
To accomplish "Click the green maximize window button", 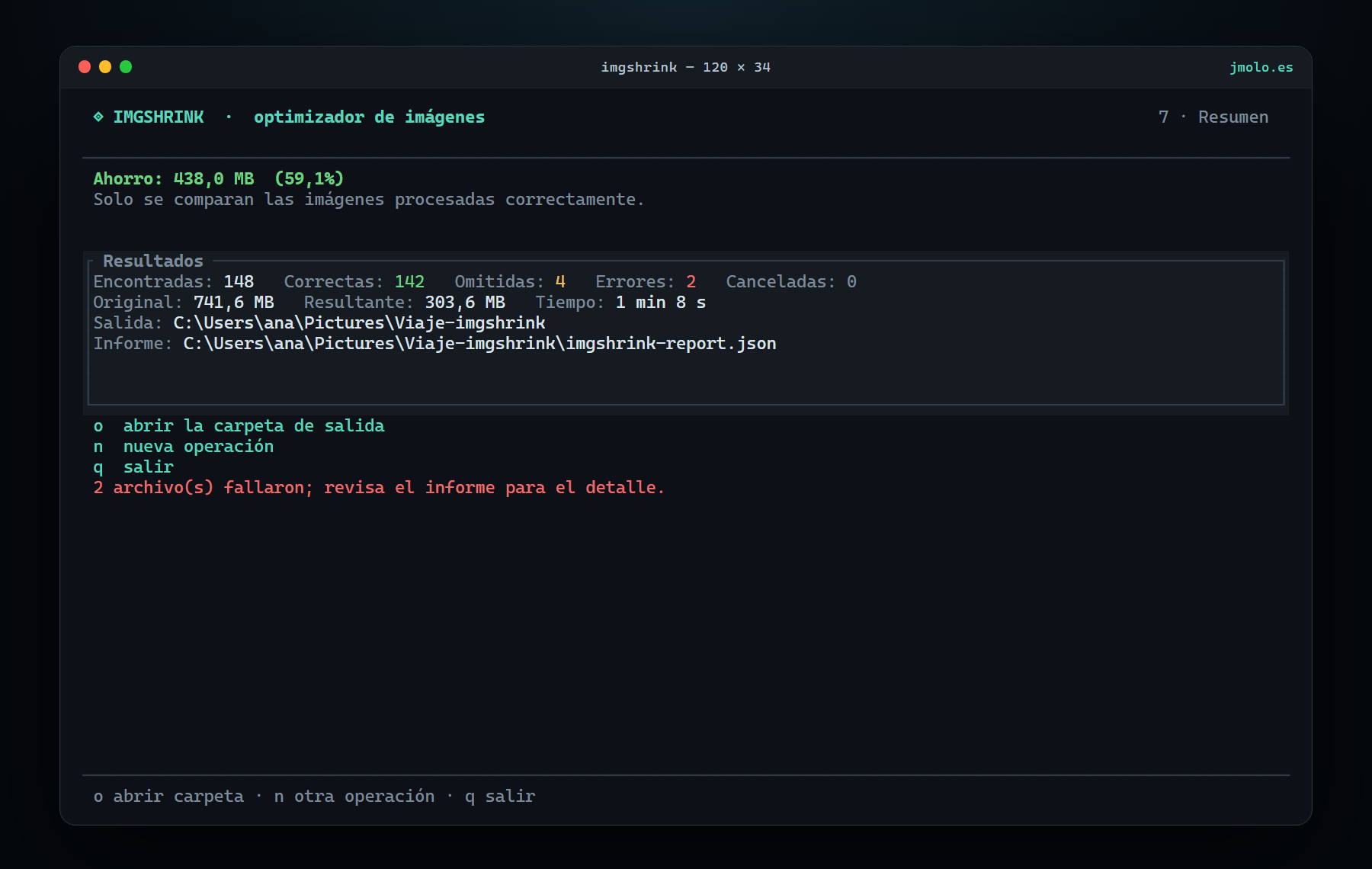I will [x=126, y=67].
